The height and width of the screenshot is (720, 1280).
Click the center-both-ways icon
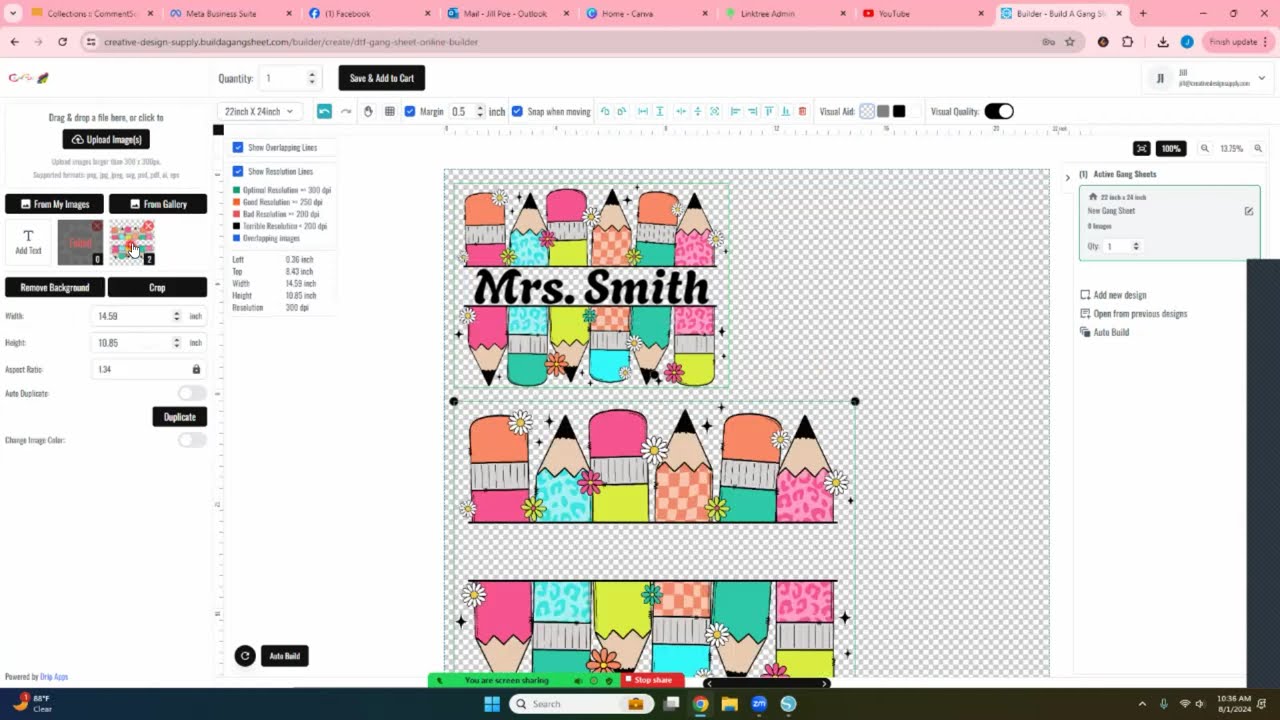click(714, 111)
